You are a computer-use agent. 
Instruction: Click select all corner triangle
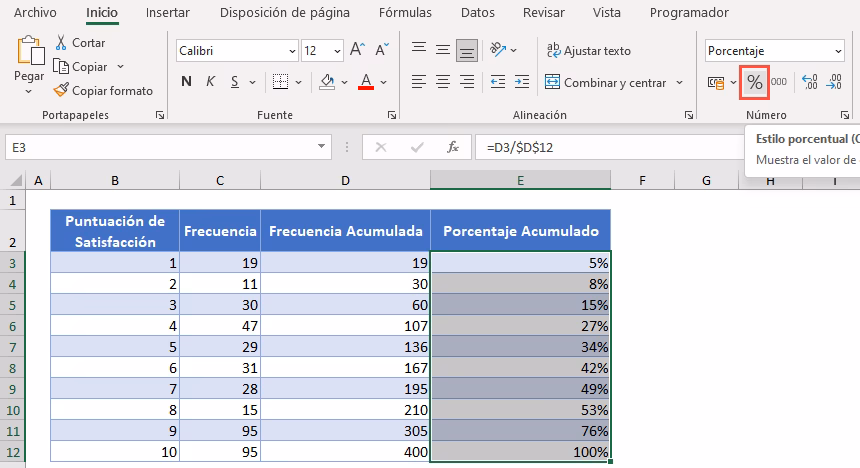tap(16, 180)
